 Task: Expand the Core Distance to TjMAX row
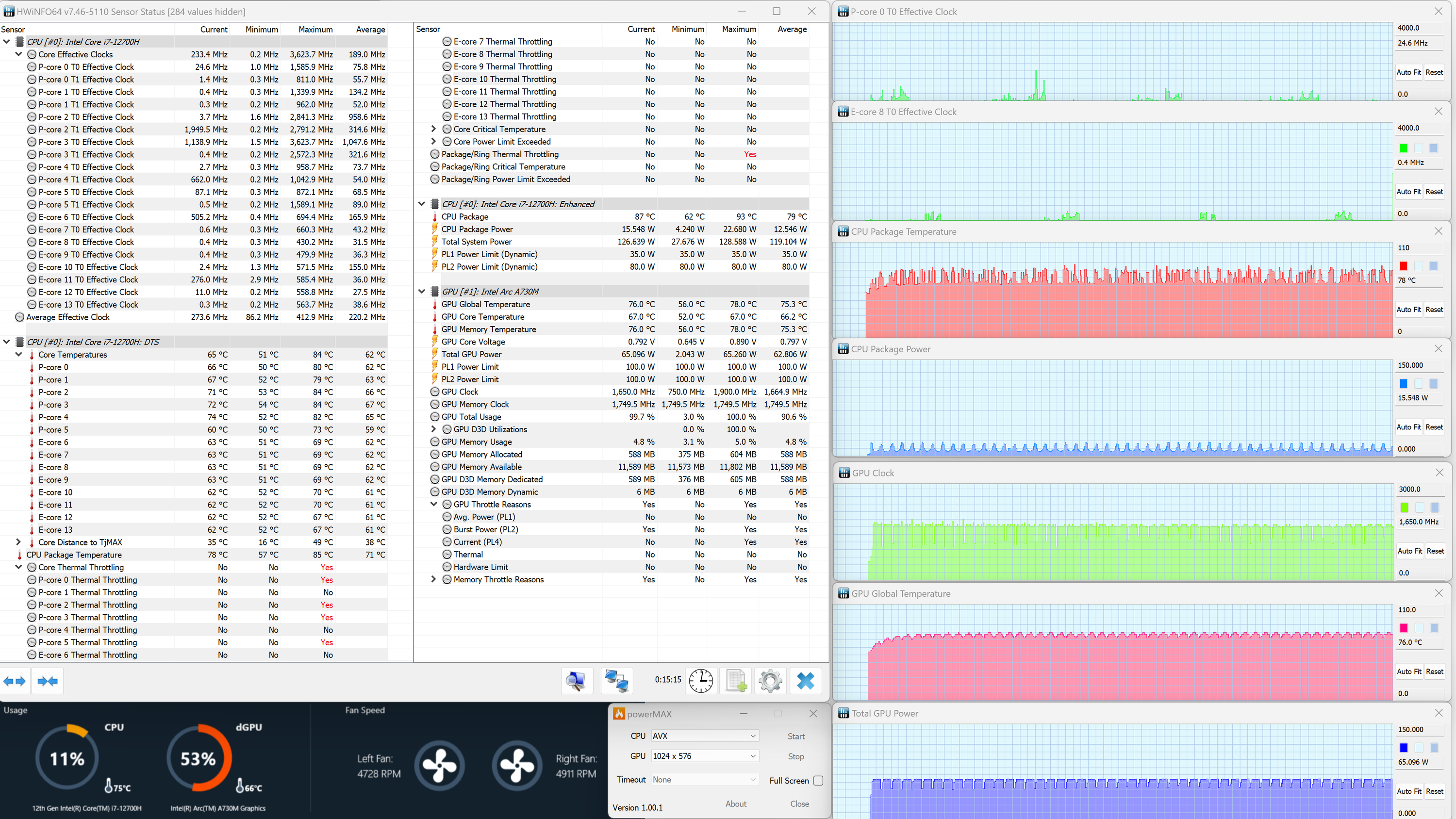(x=18, y=542)
